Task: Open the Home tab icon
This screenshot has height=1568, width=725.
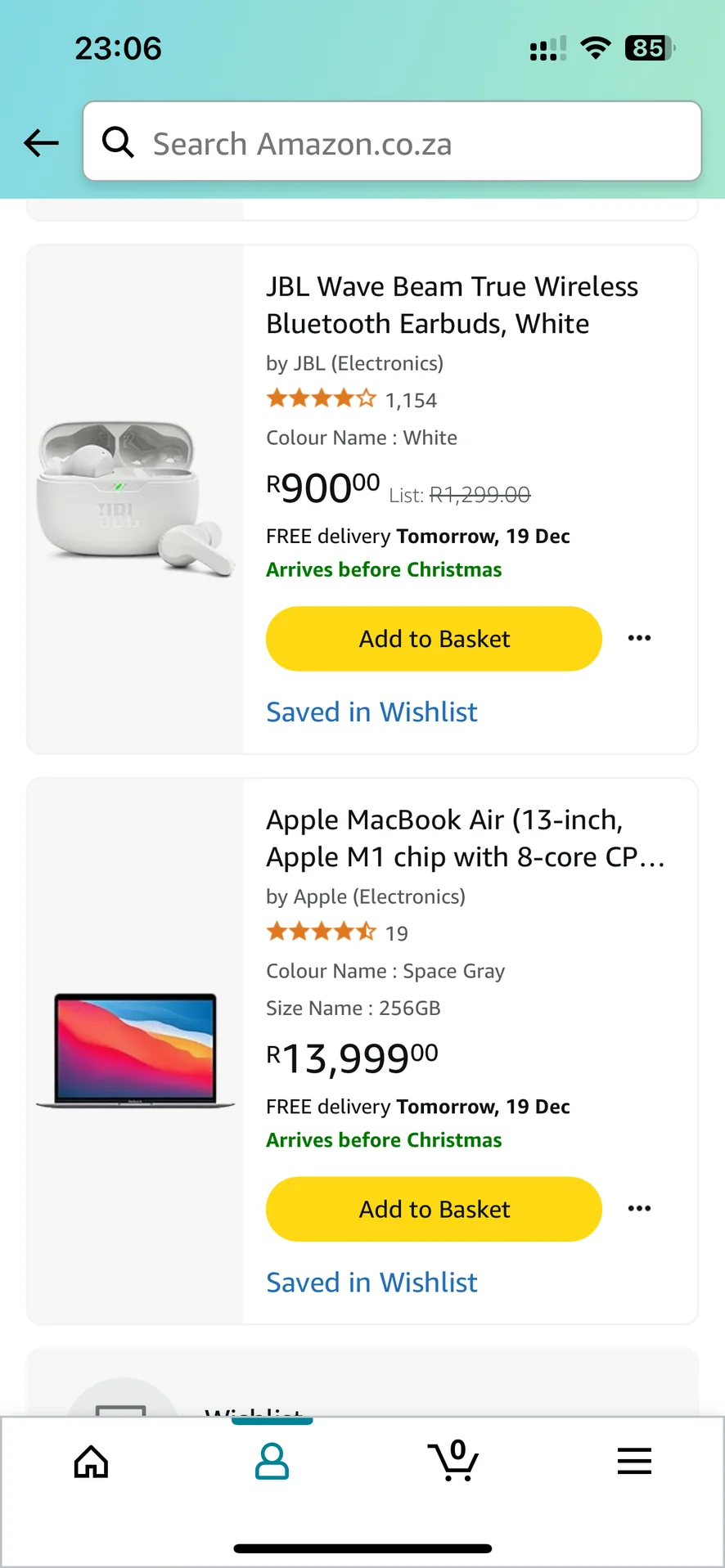Action: tap(91, 1461)
